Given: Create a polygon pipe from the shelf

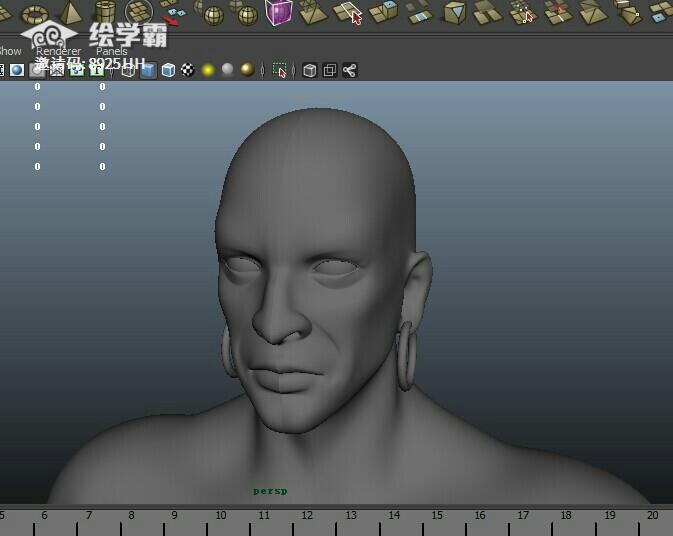Looking at the screenshot, I should 106,12.
